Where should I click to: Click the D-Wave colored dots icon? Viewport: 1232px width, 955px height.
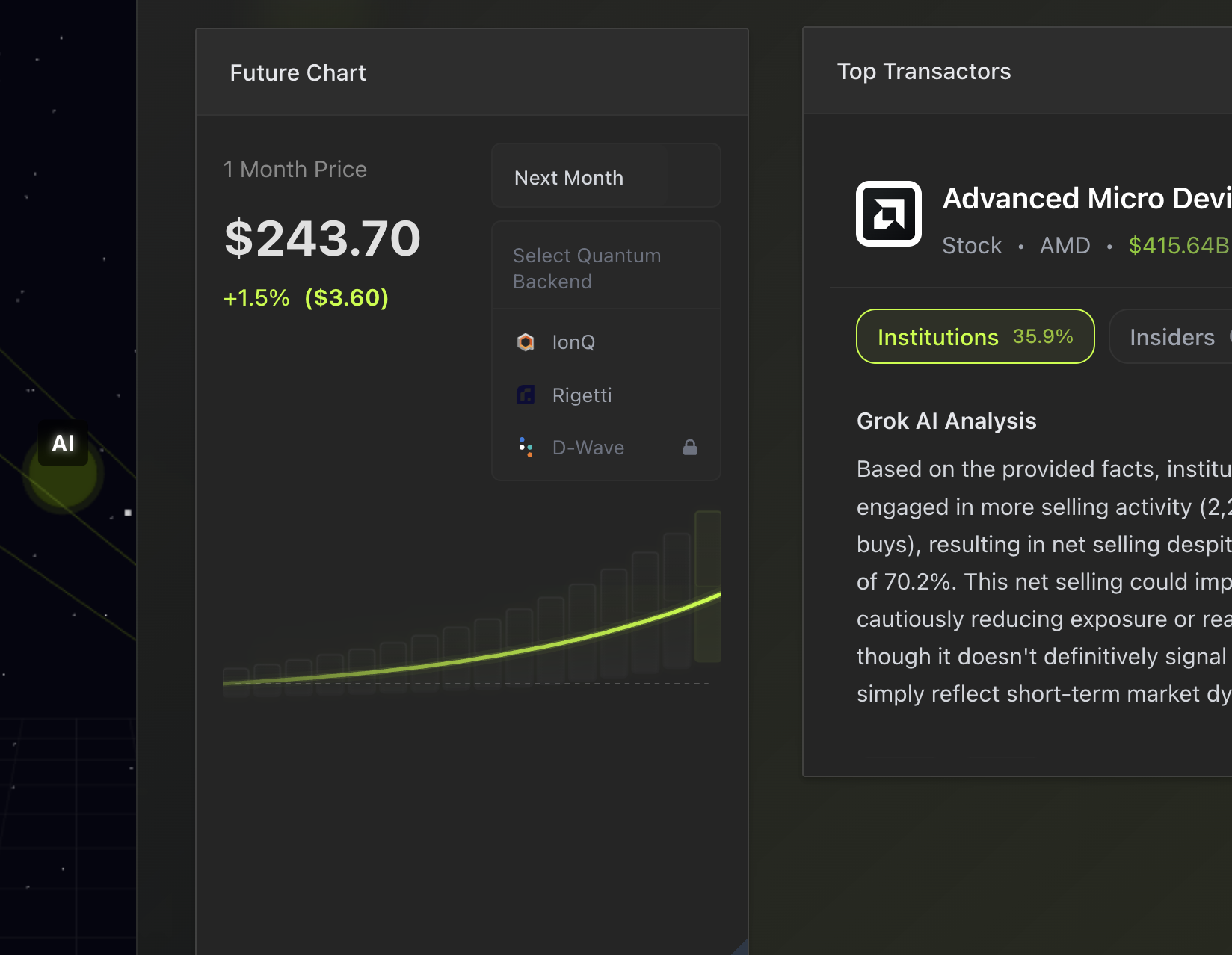click(526, 447)
